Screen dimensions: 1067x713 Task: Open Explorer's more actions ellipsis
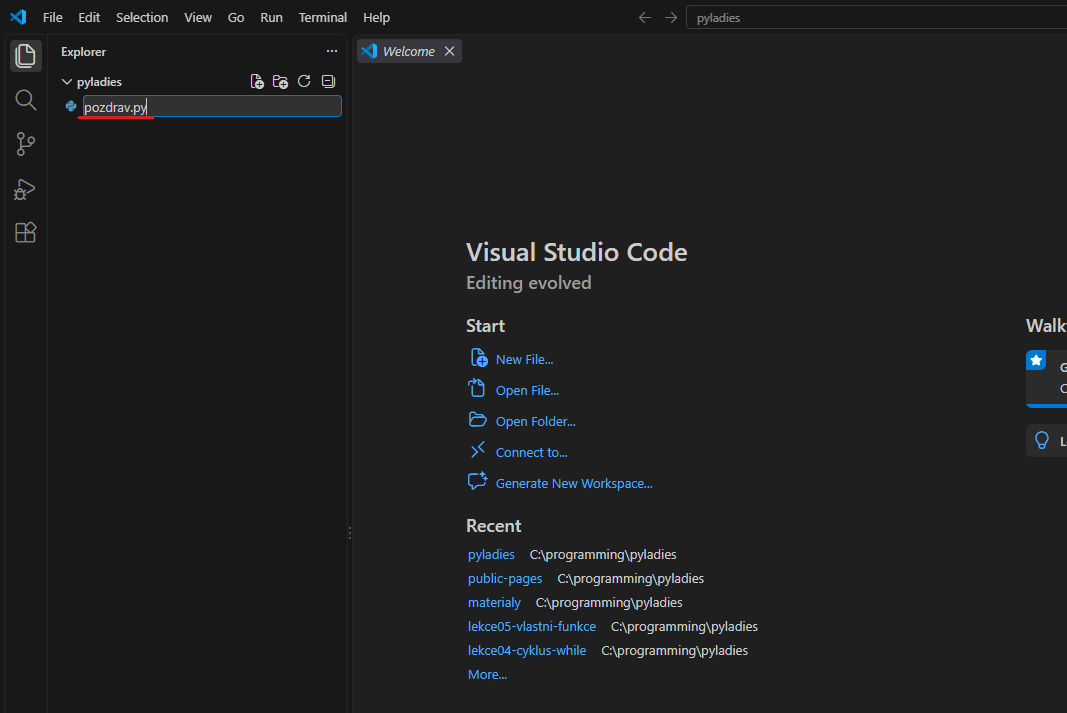tap(332, 51)
